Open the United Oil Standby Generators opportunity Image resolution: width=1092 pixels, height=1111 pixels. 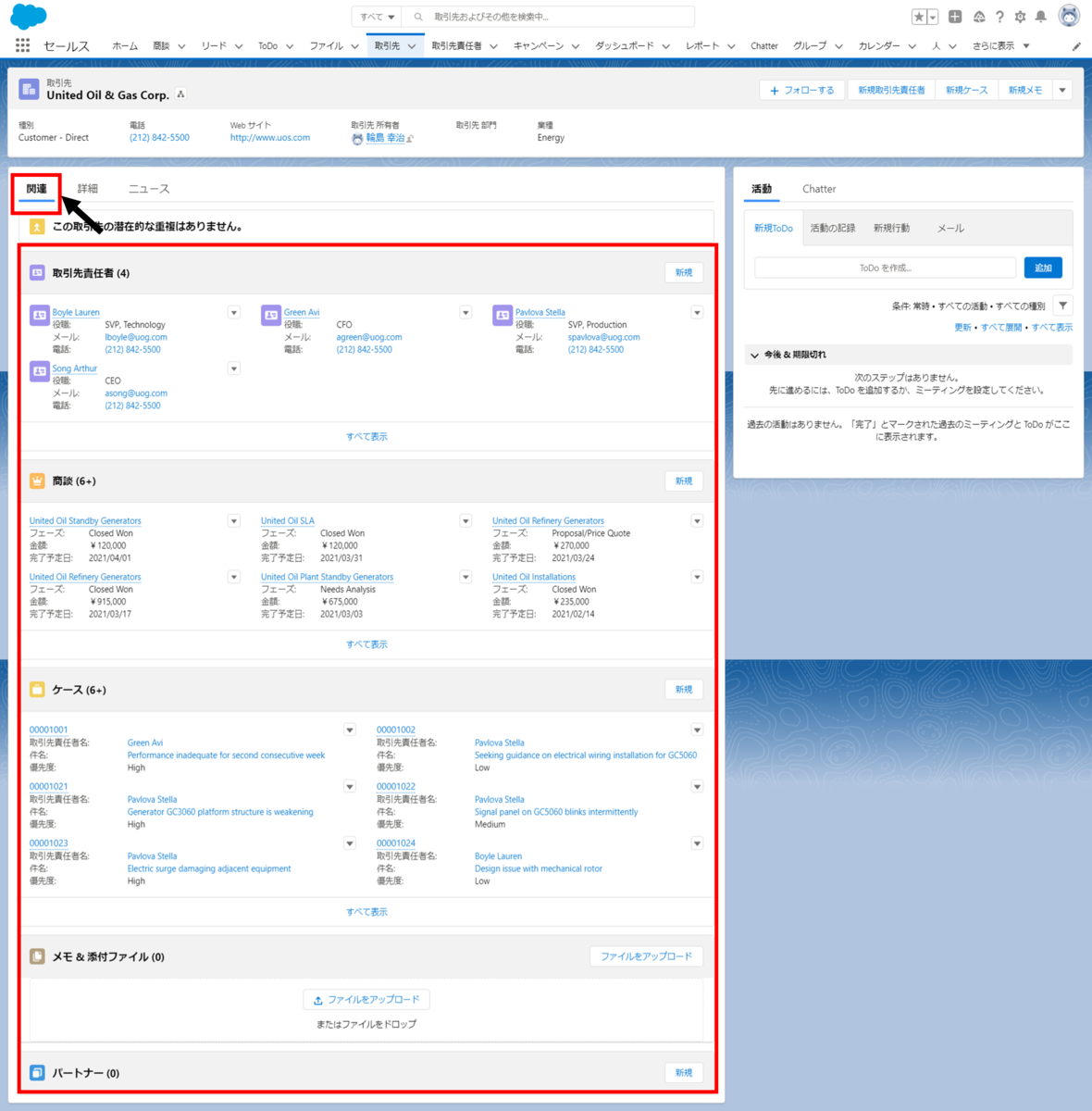[x=85, y=521]
